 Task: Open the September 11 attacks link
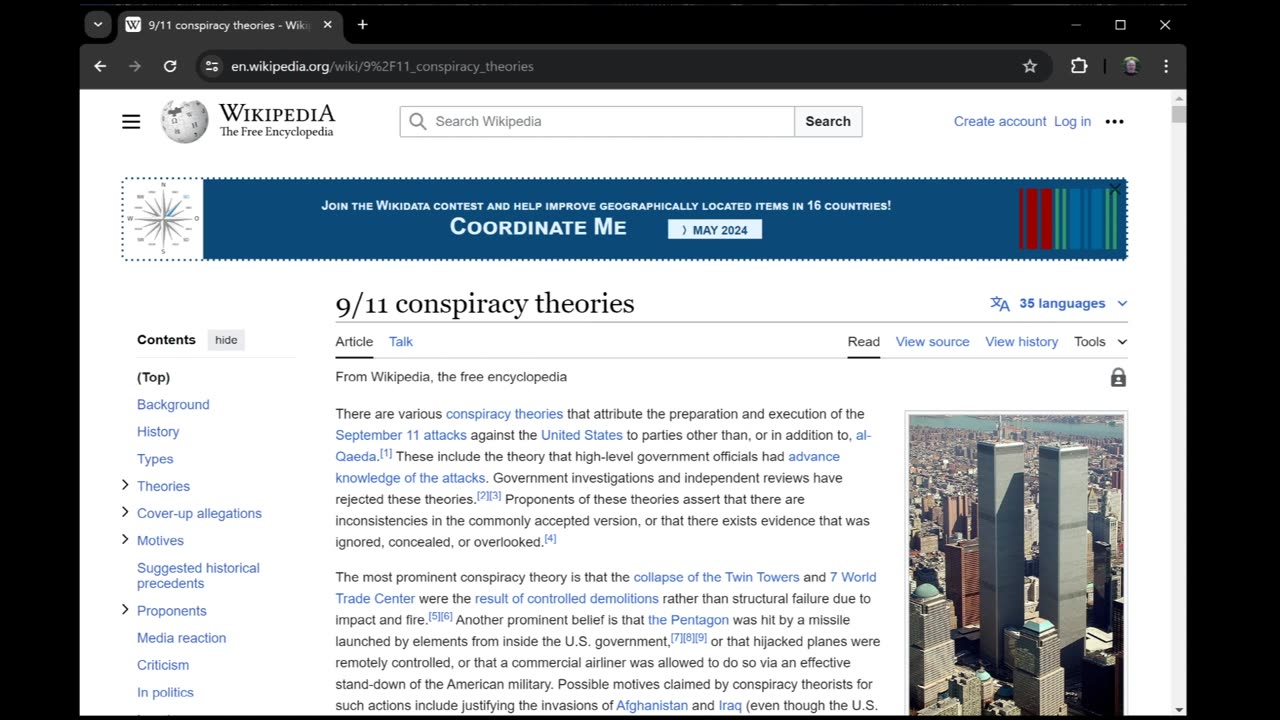(401, 435)
